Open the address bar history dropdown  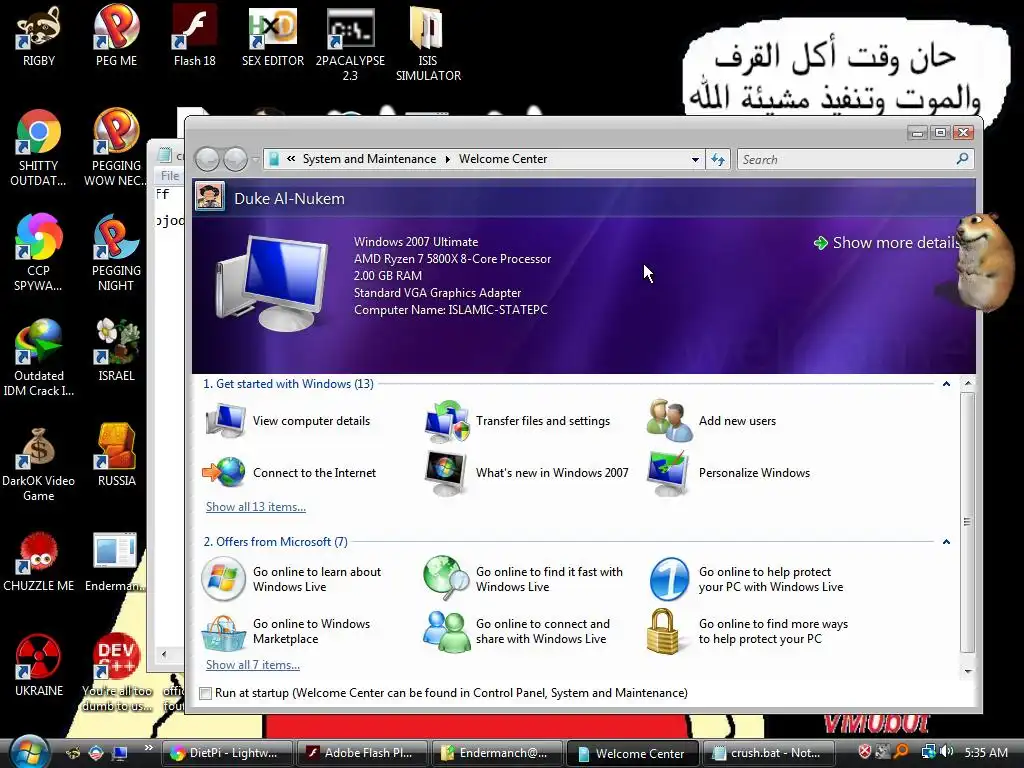[695, 159]
